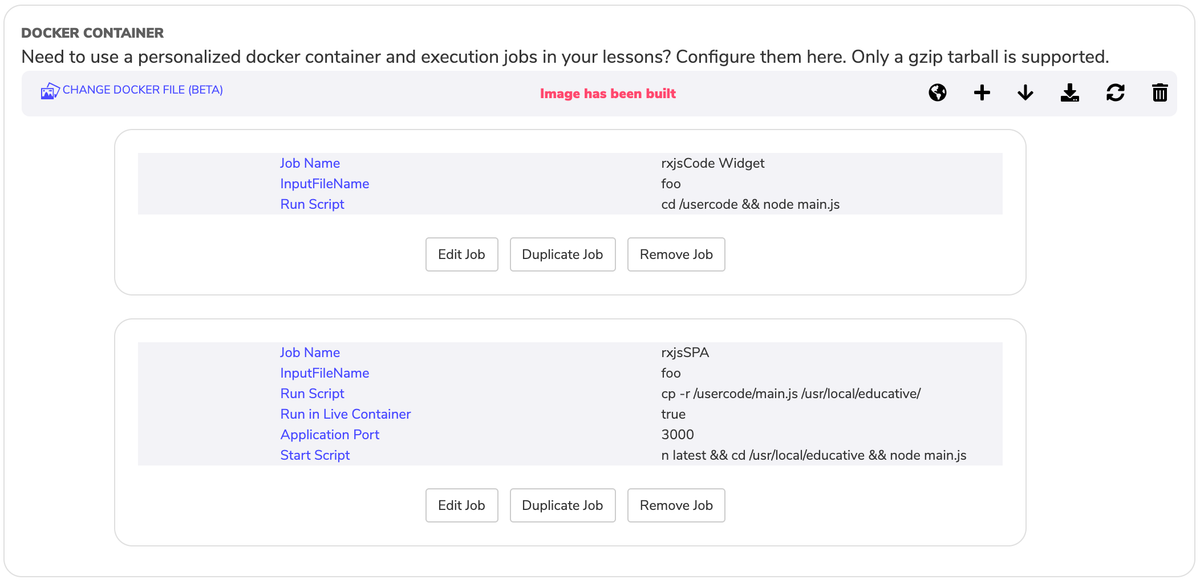Remove the rxjsCode Widget job
Image resolution: width=1200 pixels, height=583 pixels.
coord(676,254)
